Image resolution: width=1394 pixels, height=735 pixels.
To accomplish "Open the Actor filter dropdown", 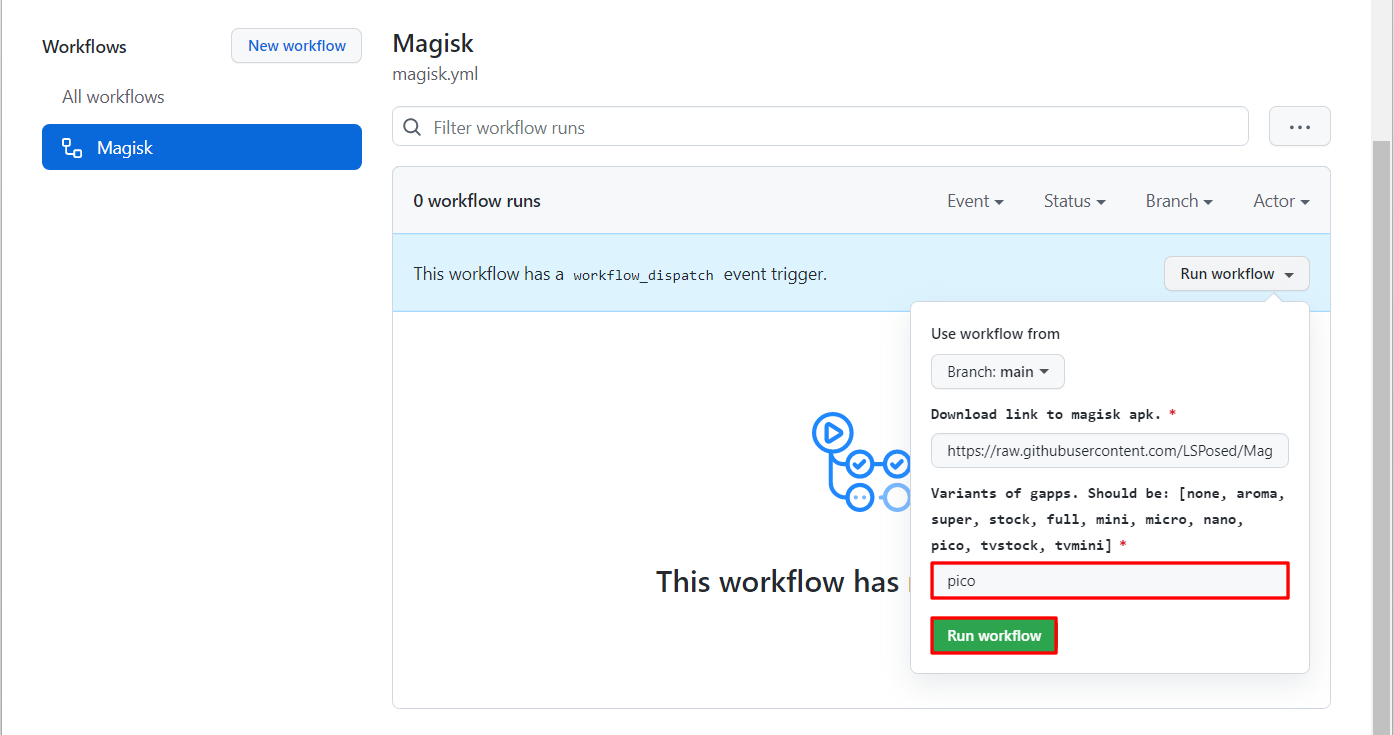I will point(1282,201).
